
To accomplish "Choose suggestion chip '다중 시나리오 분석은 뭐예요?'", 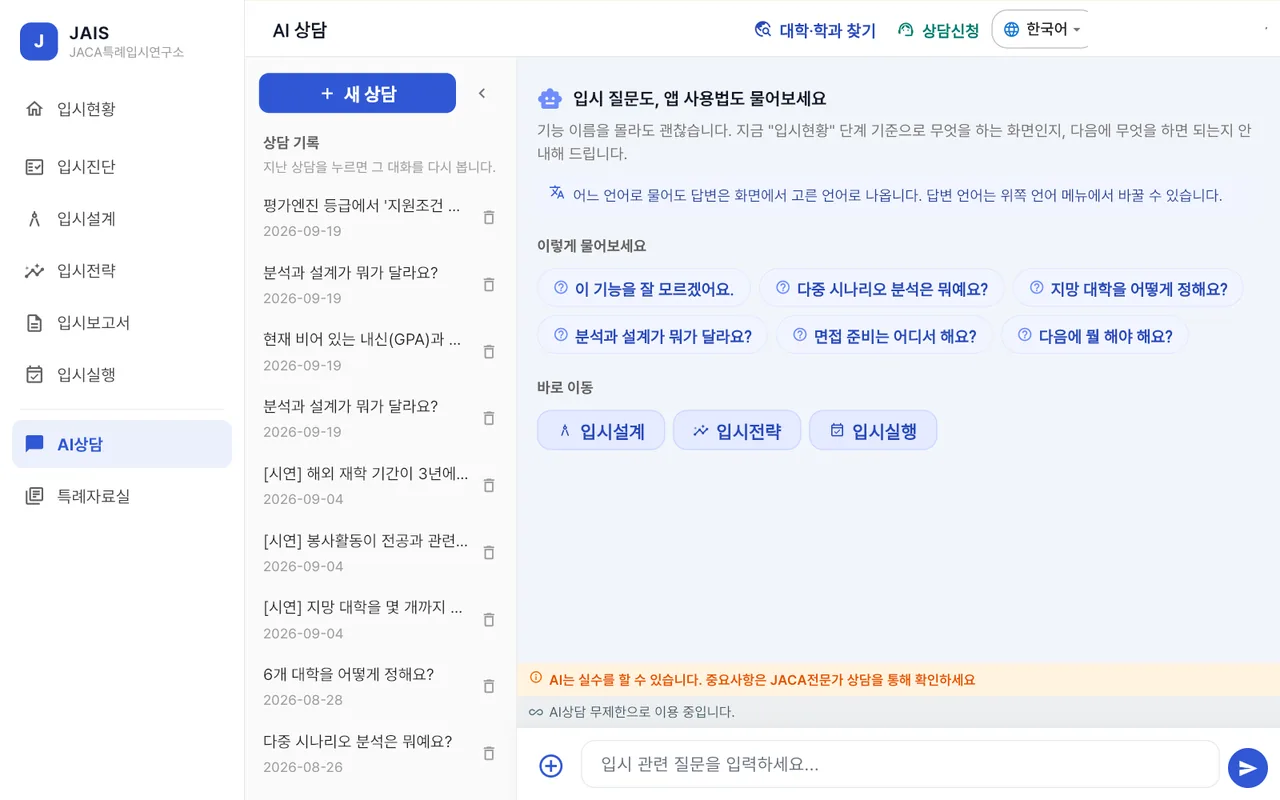I will [x=882, y=289].
